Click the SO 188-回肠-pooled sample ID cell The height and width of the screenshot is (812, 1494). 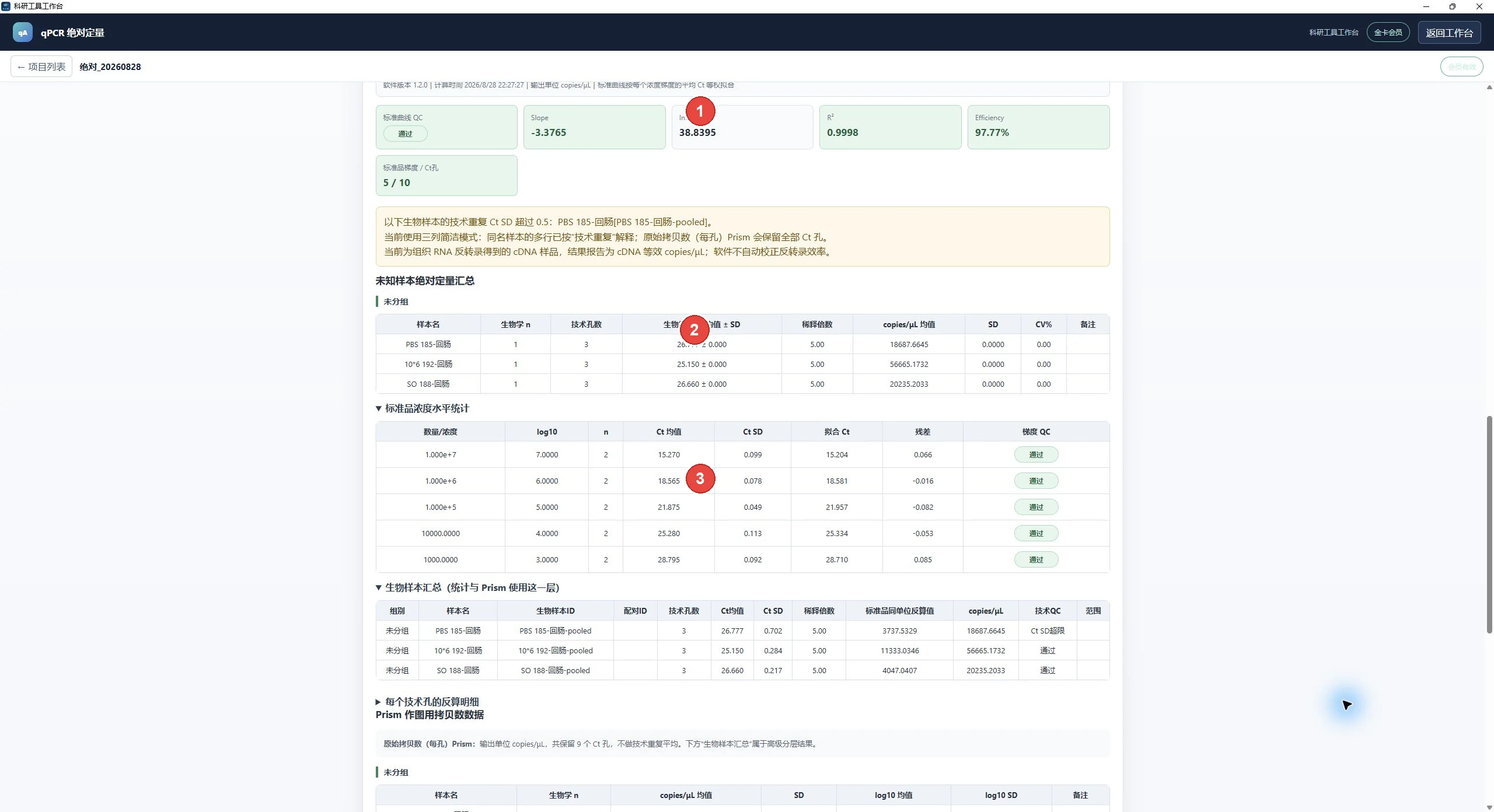point(555,670)
